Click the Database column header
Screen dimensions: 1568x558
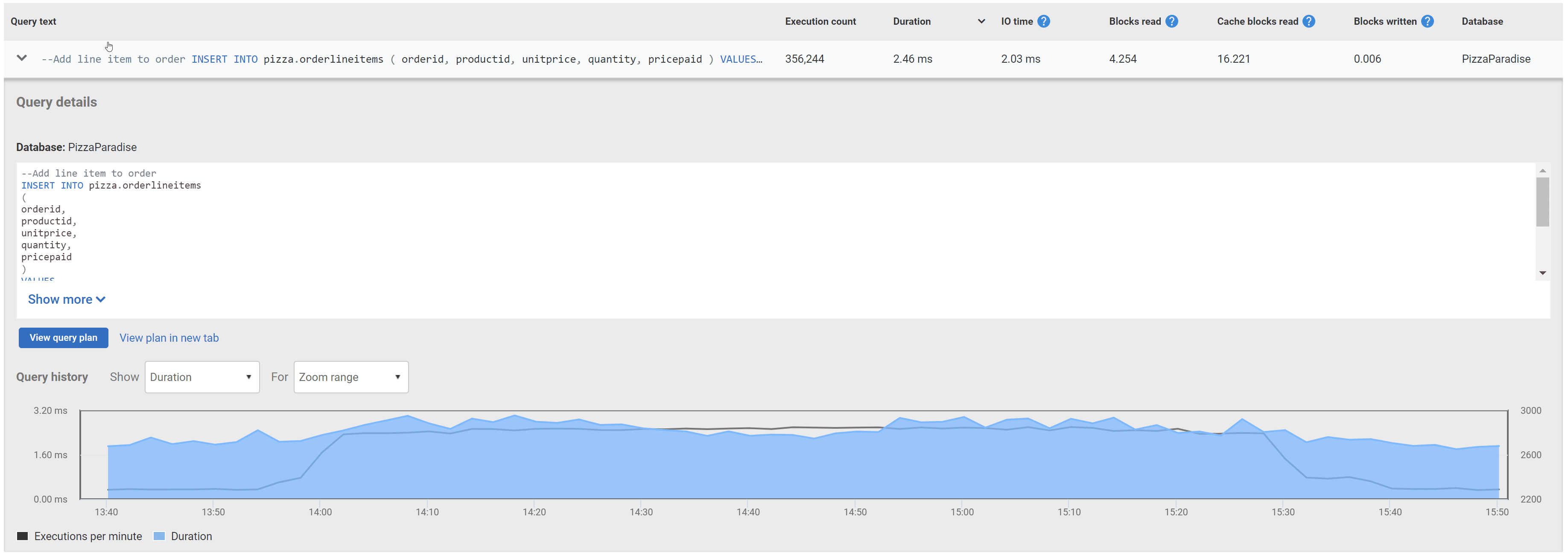tap(1482, 20)
